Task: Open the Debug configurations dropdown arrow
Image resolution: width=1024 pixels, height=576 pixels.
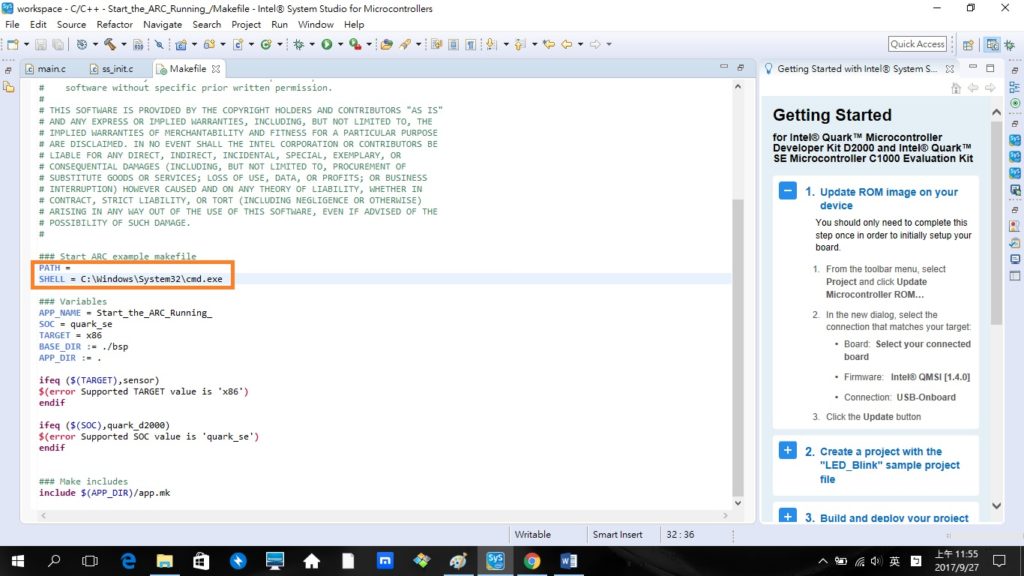Action: coord(312,44)
